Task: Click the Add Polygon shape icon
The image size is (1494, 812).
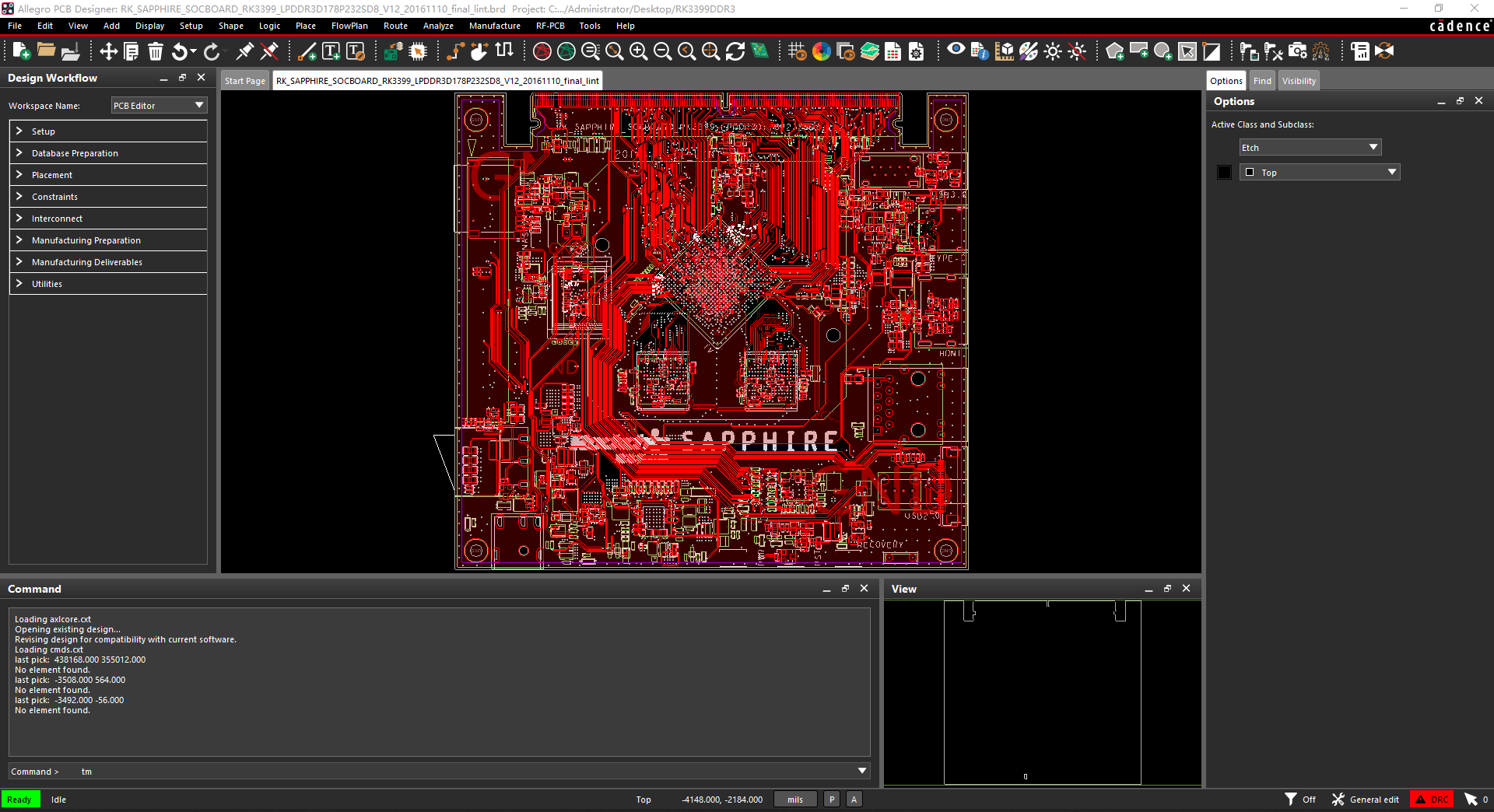Action: tap(1115, 51)
